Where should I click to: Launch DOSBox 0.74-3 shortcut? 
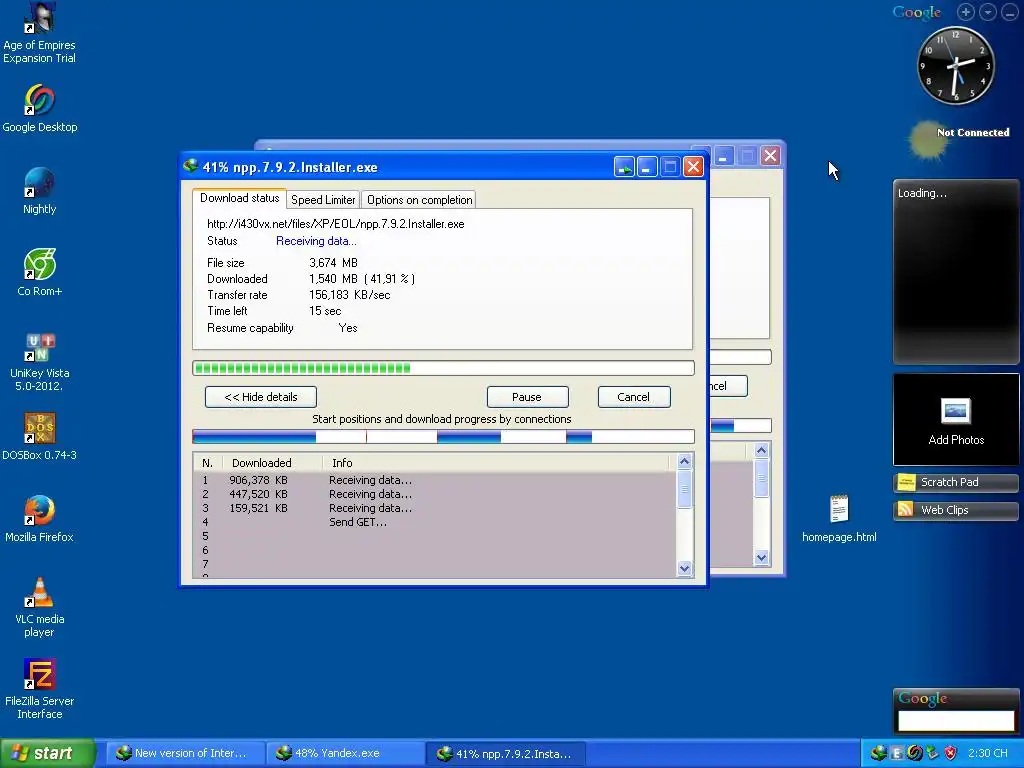click(39, 428)
